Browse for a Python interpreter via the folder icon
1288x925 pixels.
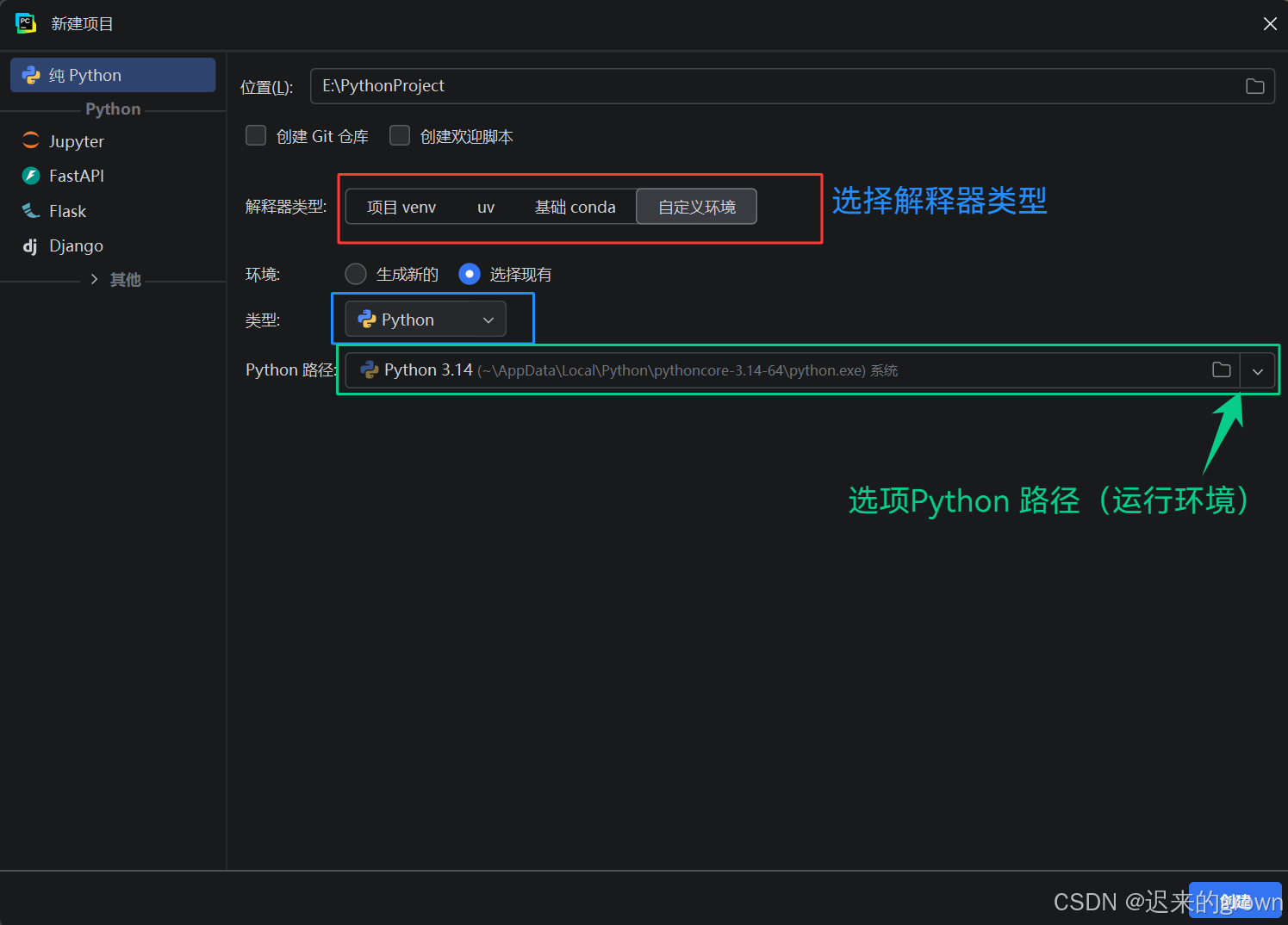(x=1222, y=369)
